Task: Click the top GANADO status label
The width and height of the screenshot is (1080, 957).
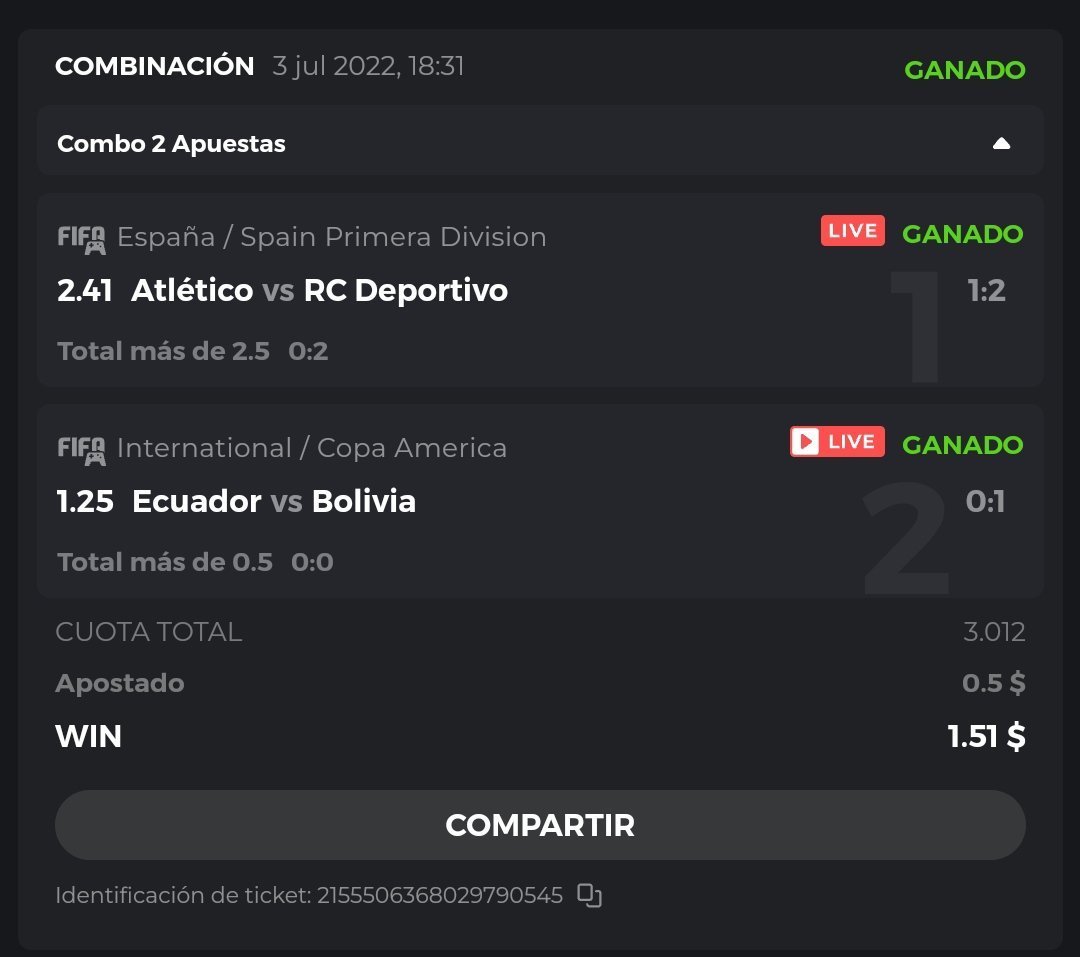Action: [964, 70]
